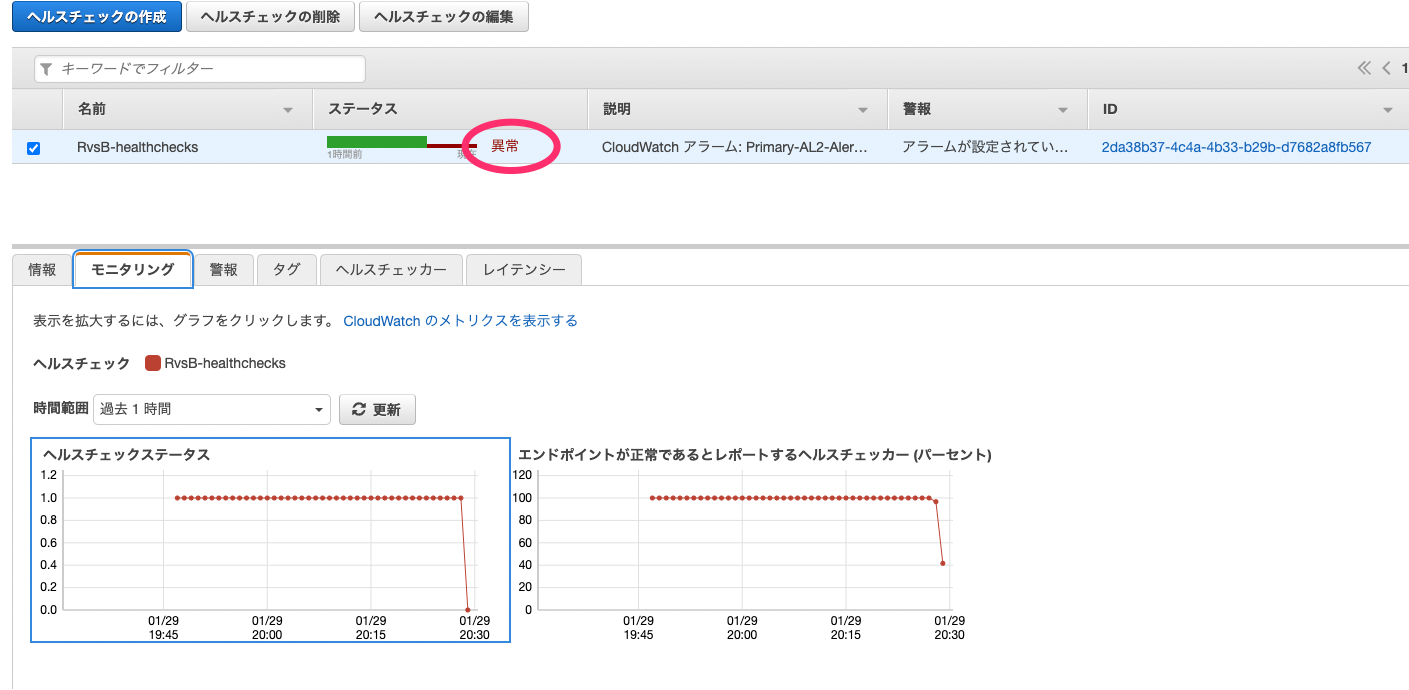Open the 説明 column header dropdown

[x=863, y=109]
